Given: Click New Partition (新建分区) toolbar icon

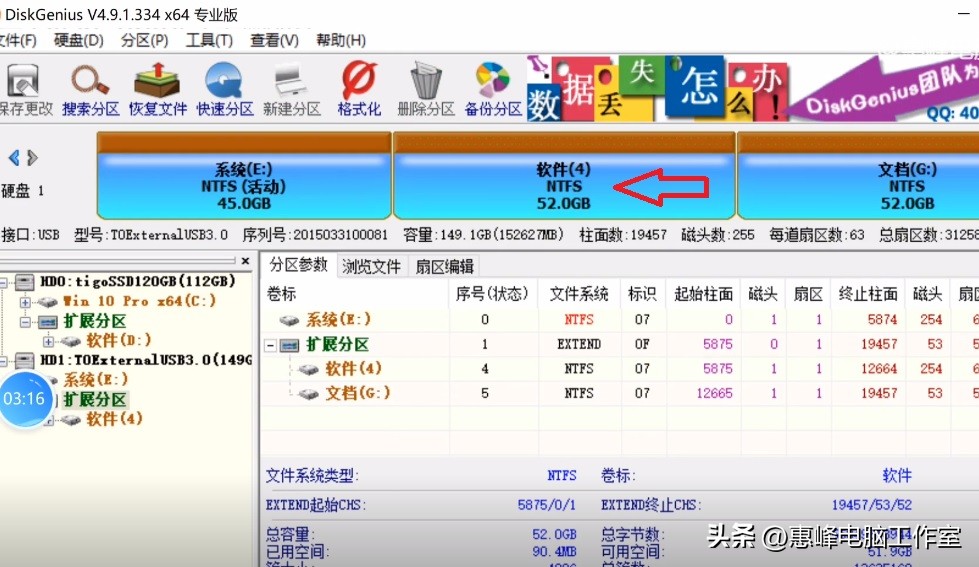Looking at the screenshot, I should (292, 91).
